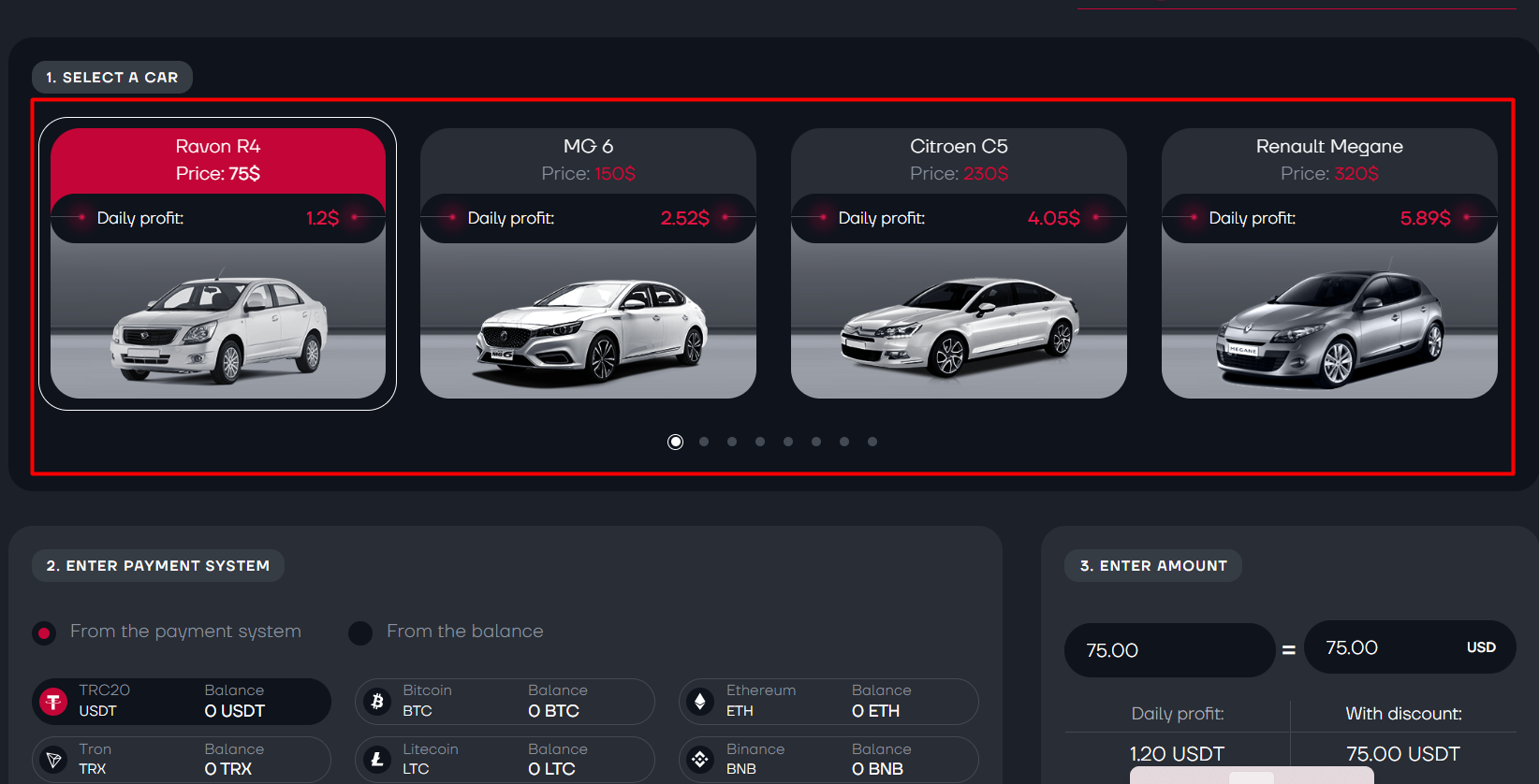Jump to the second carousel page dot
1539x784 pixels.
pyautogui.click(x=704, y=442)
